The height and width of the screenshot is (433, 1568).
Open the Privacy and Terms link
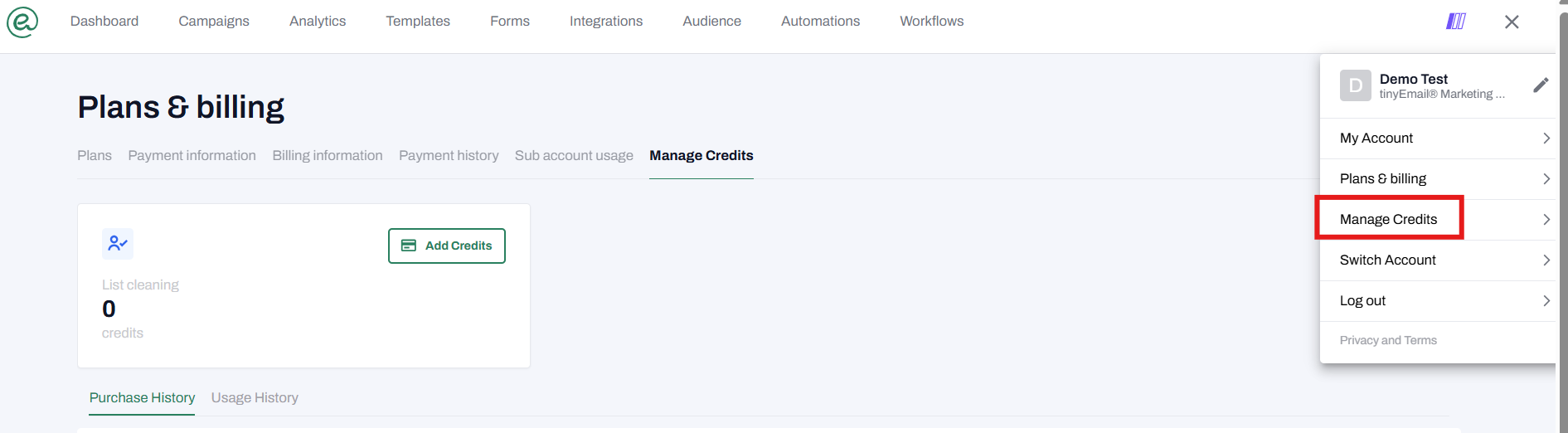[x=1388, y=341]
